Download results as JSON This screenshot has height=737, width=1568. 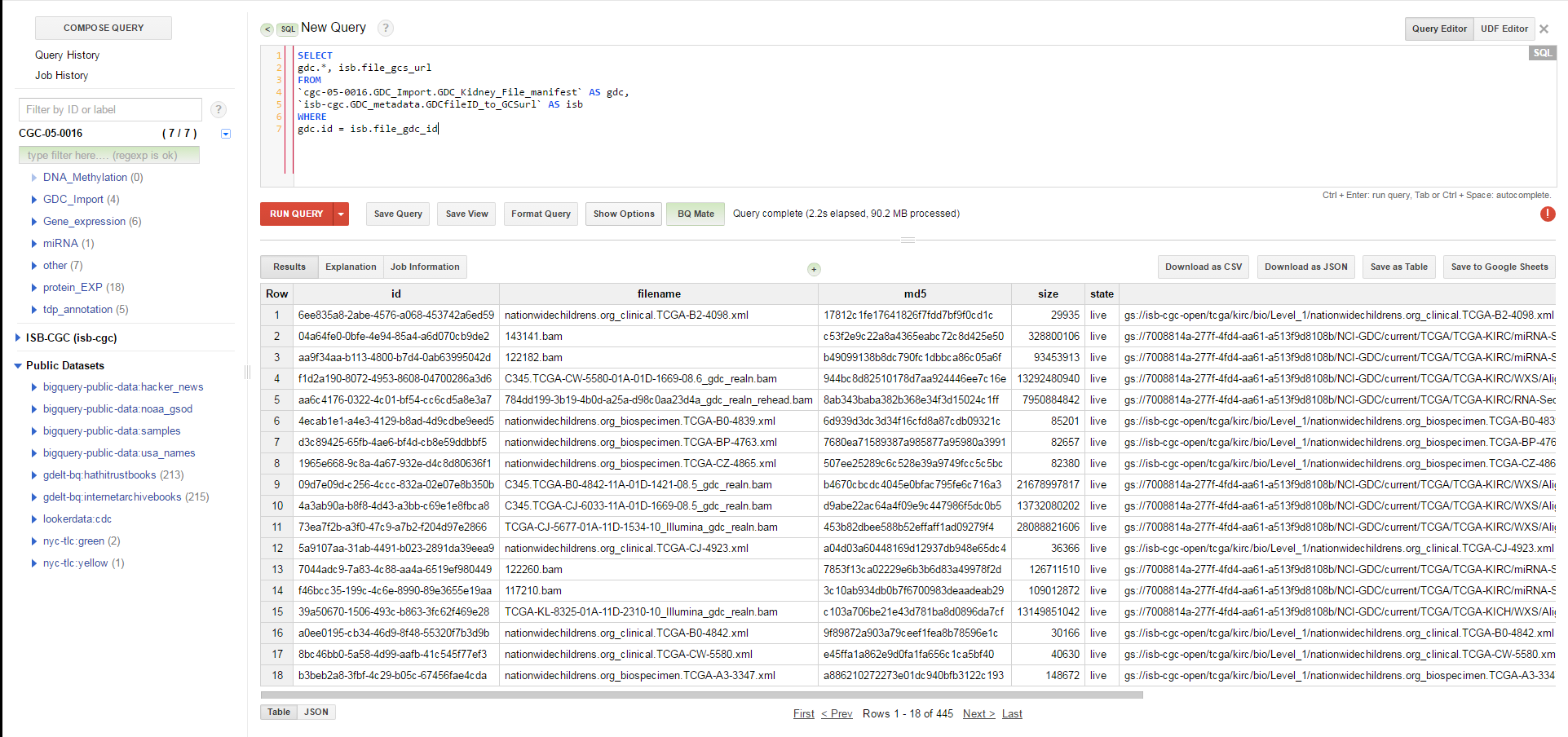[1305, 267]
